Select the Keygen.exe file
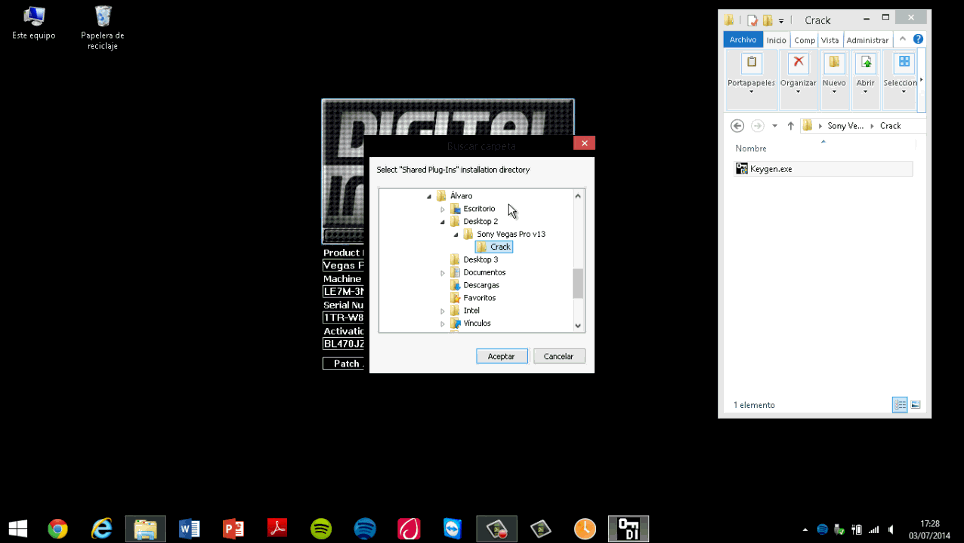This screenshot has height=543, width=964. 823,168
